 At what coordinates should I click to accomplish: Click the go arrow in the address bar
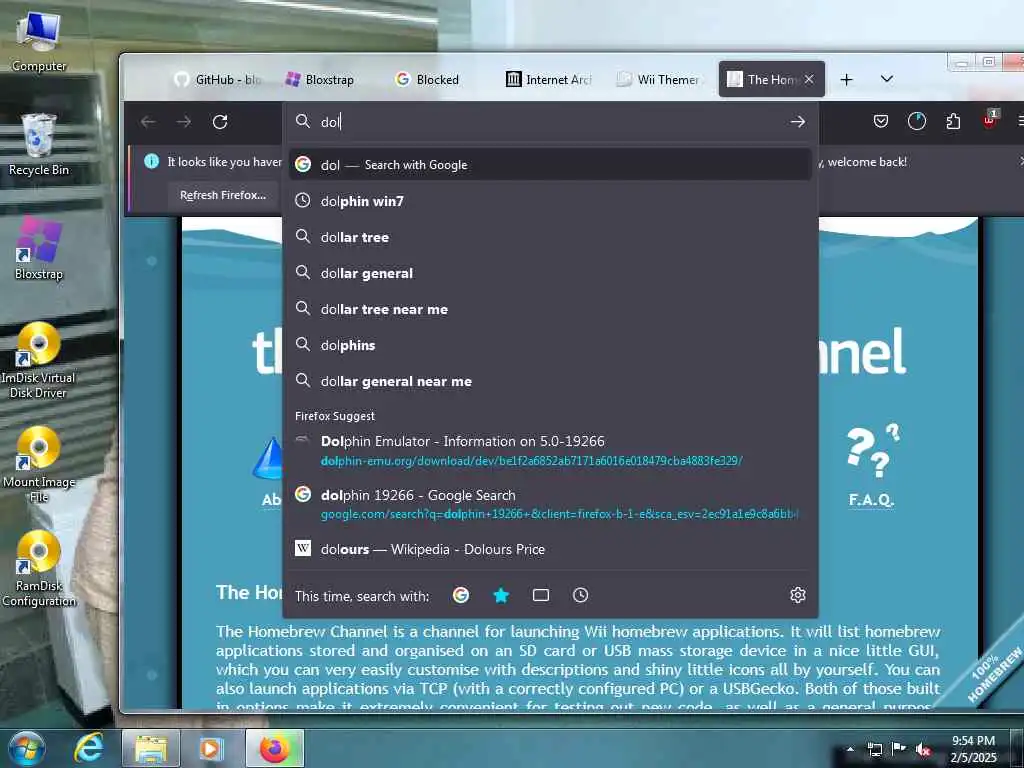point(797,121)
